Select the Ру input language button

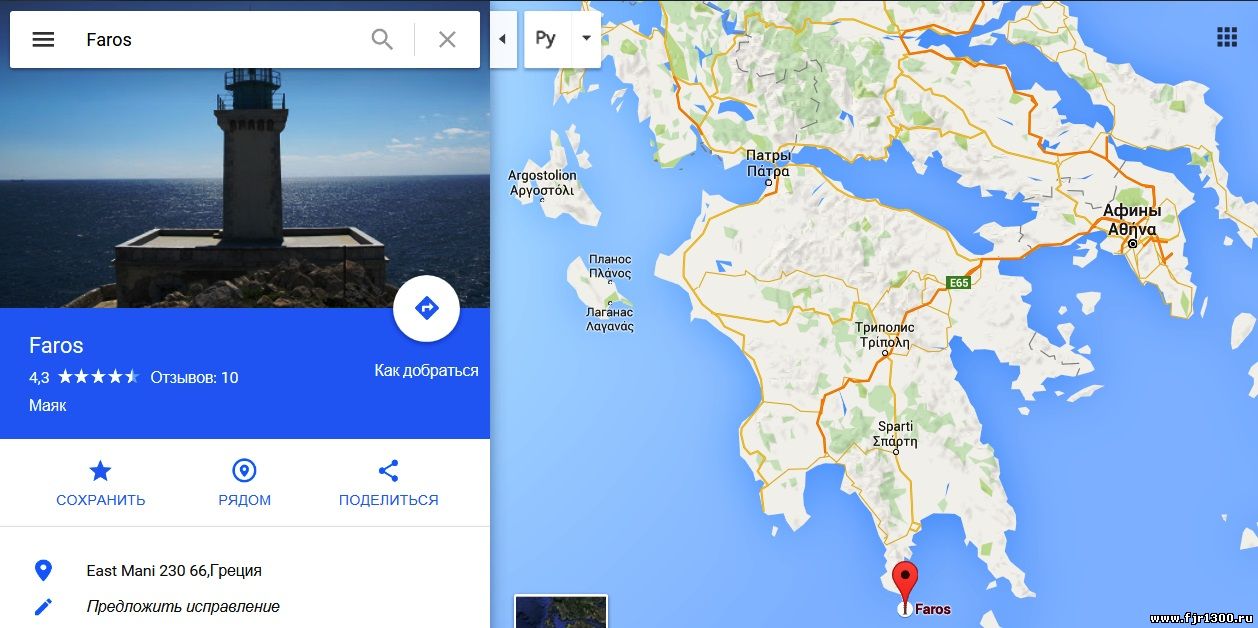tap(546, 39)
